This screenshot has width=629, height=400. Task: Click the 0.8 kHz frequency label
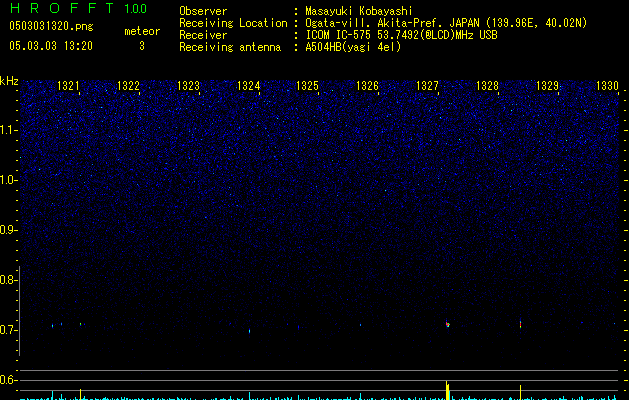(7, 280)
